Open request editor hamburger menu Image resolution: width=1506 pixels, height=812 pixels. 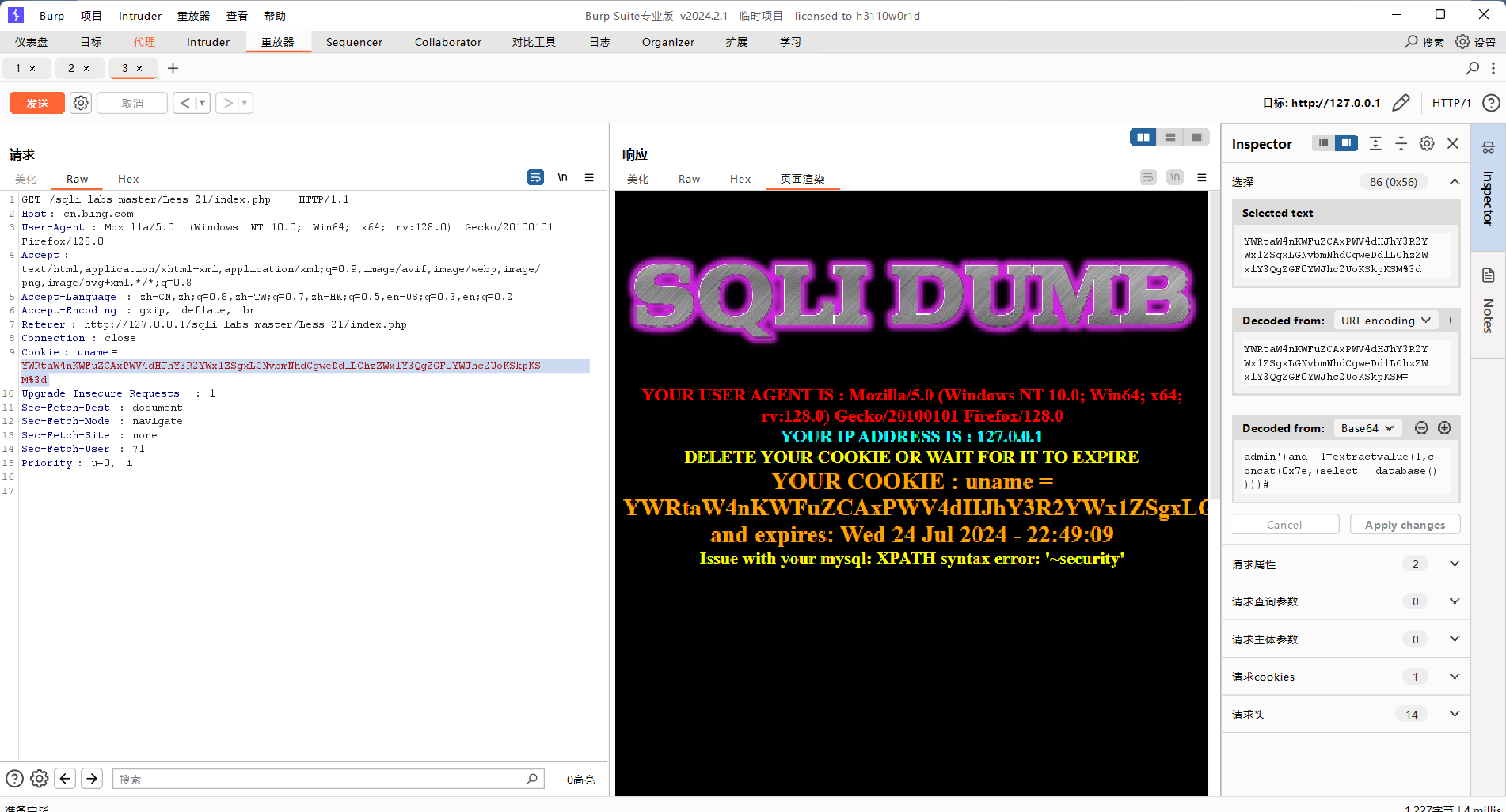tap(589, 177)
